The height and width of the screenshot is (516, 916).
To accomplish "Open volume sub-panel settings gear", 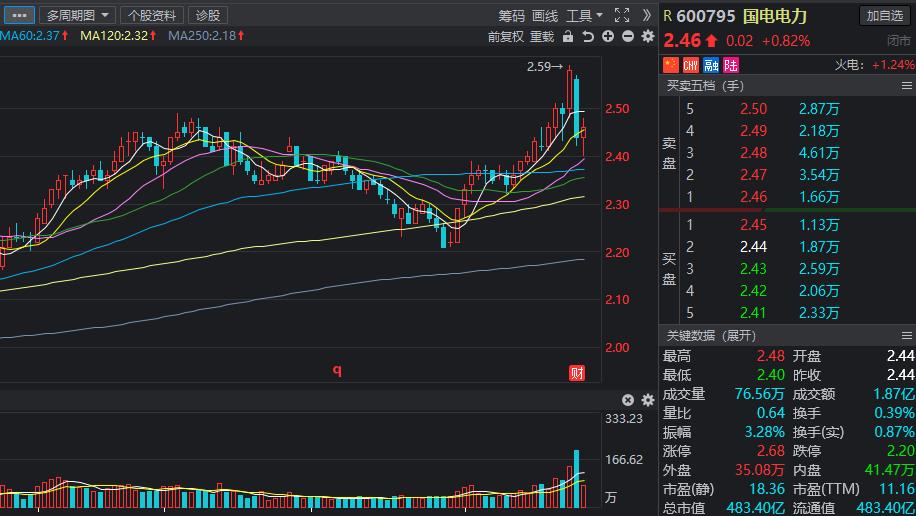I will pos(648,400).
